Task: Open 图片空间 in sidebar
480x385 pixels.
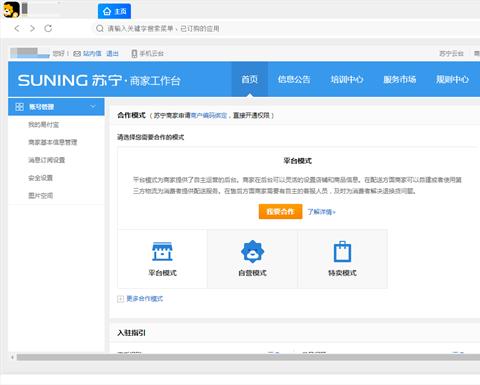Action: [40, 195]
